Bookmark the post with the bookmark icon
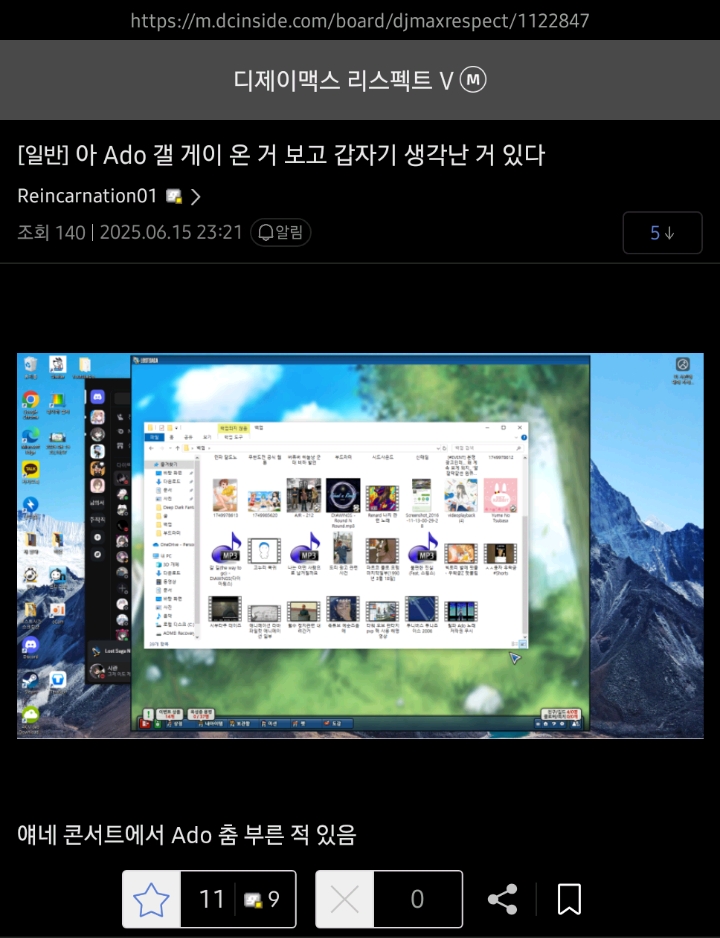 pos(569,899)
